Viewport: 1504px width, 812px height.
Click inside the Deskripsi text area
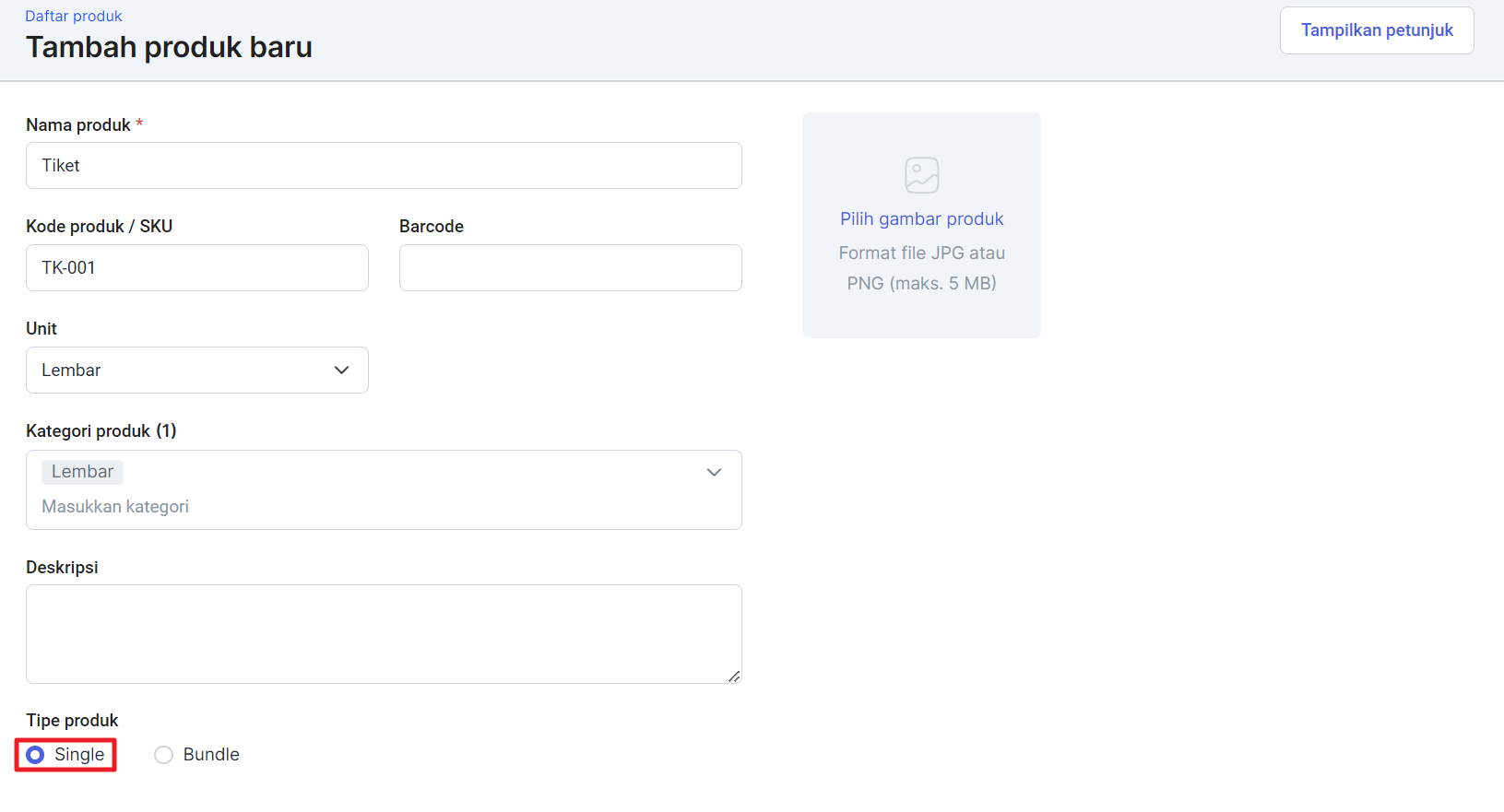coord(384,634)
